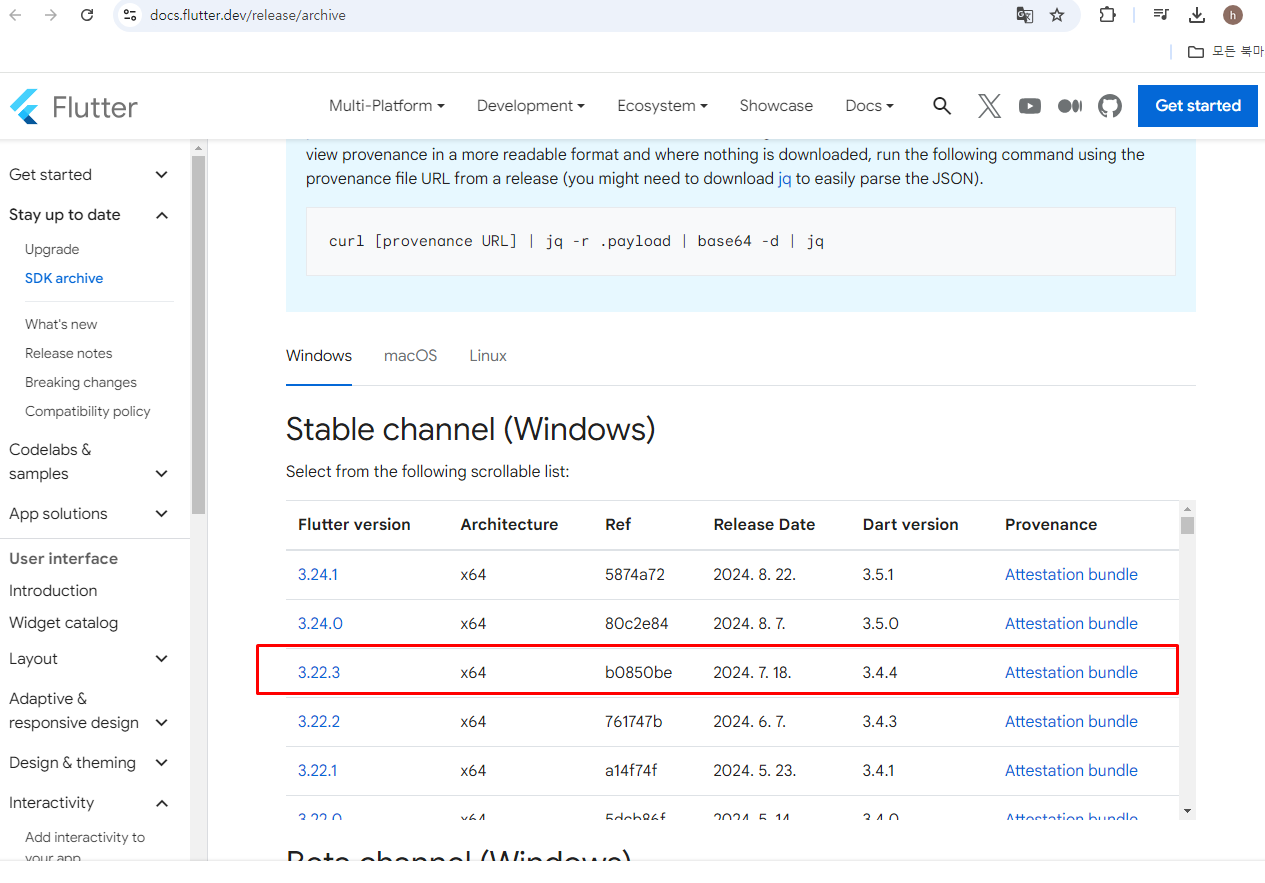1265x883 pixels.
Task: Open the browser extensions puzzle icon
Action: coord(1107,15)
